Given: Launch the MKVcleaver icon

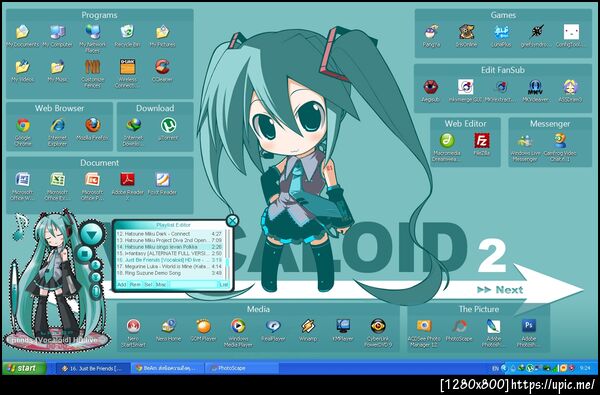Looking at the screenshot, I should [x=535, y=87].
